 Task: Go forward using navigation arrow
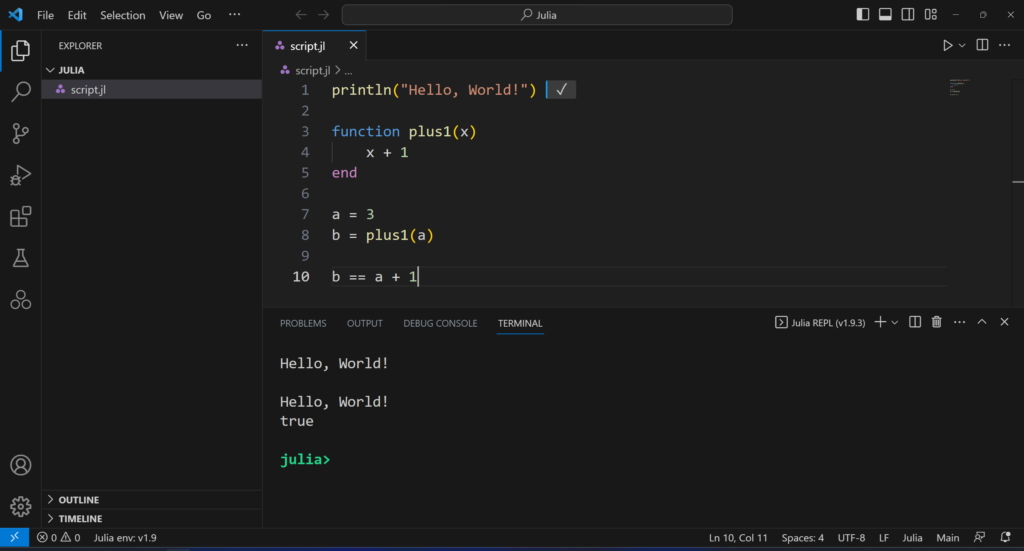tap(323, 14)
